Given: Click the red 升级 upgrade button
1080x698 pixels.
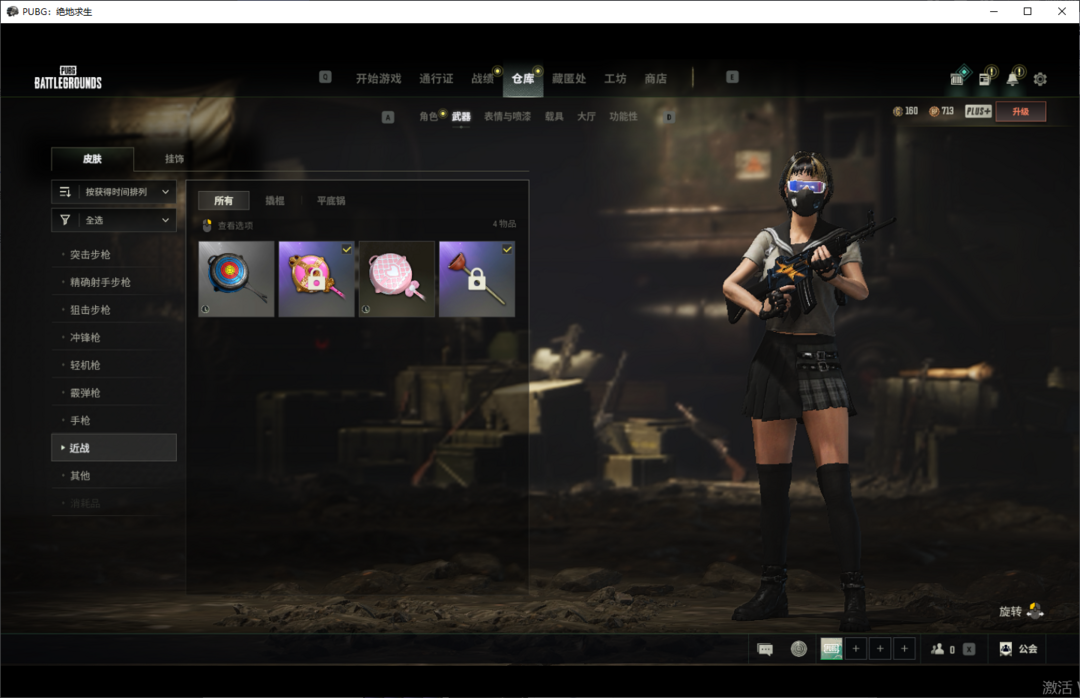Looking at the screenshot, I should pyautogui.click(x=1020, y=111).
